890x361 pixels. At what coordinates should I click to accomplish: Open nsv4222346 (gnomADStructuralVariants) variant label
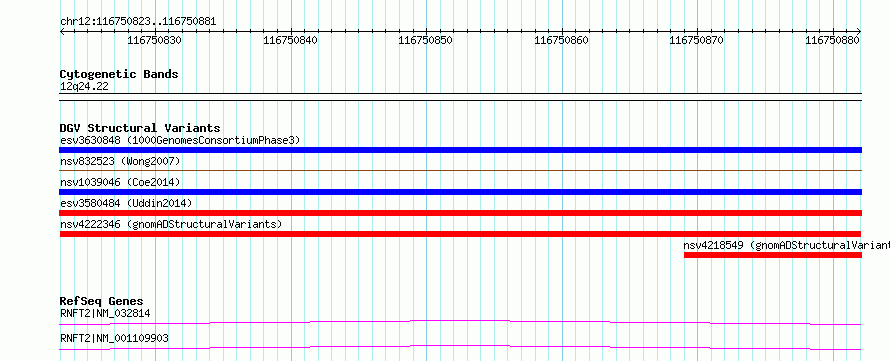[x=171, y=224]
